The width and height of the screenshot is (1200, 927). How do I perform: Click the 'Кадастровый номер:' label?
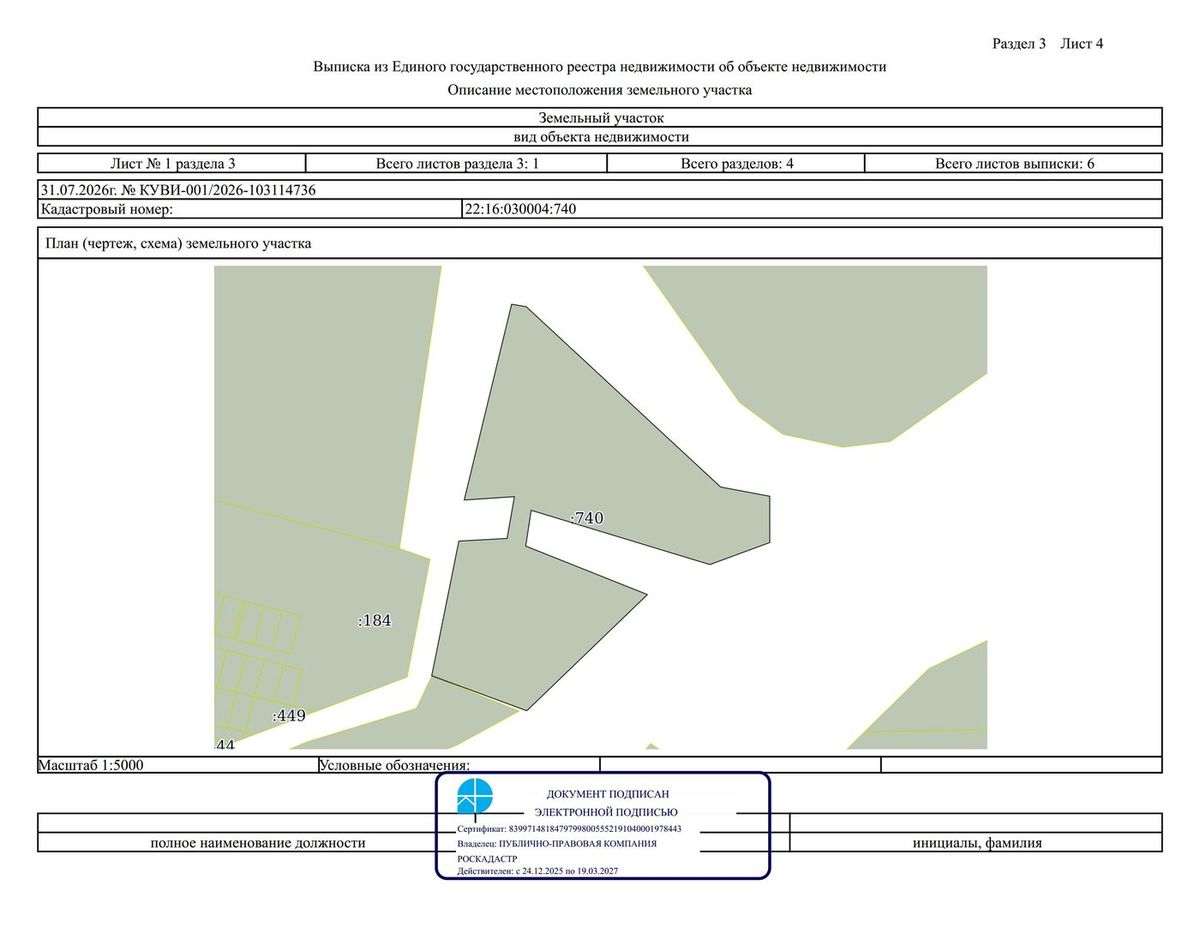coord(107,209)
